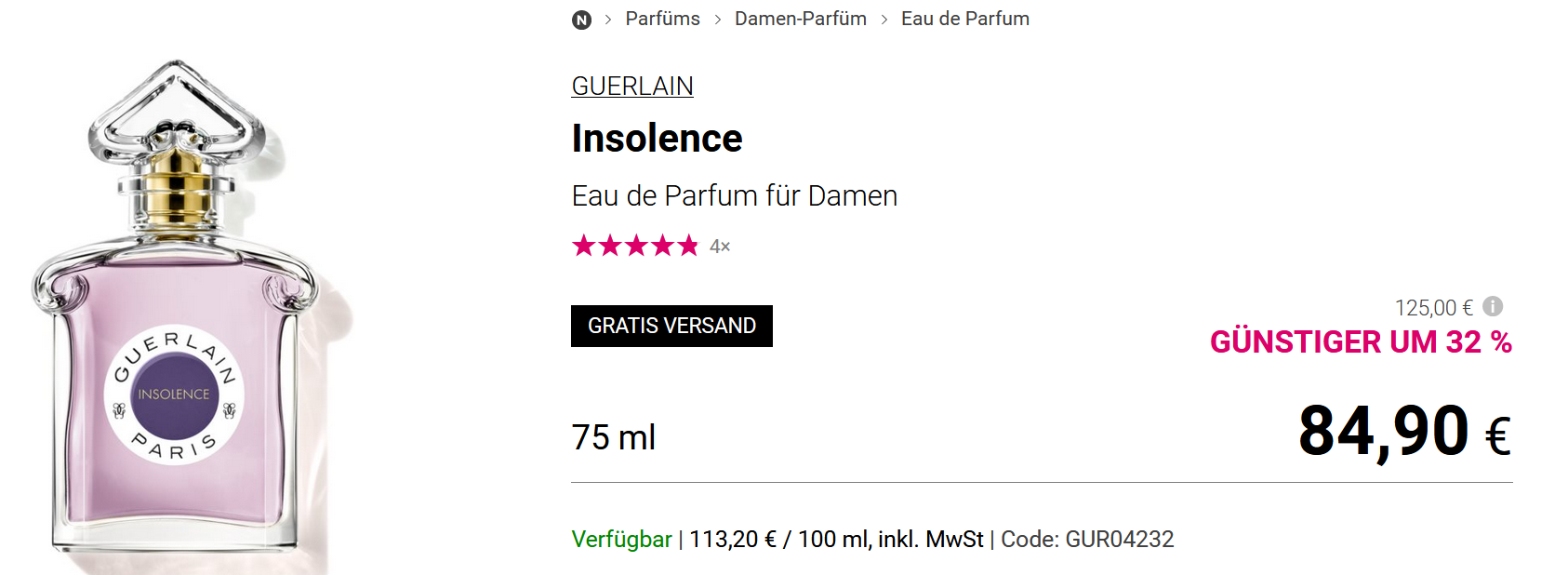Screen dimensions: 1568x575
Task: Click the green Verfügbar availability text
Action: (621, 540)
